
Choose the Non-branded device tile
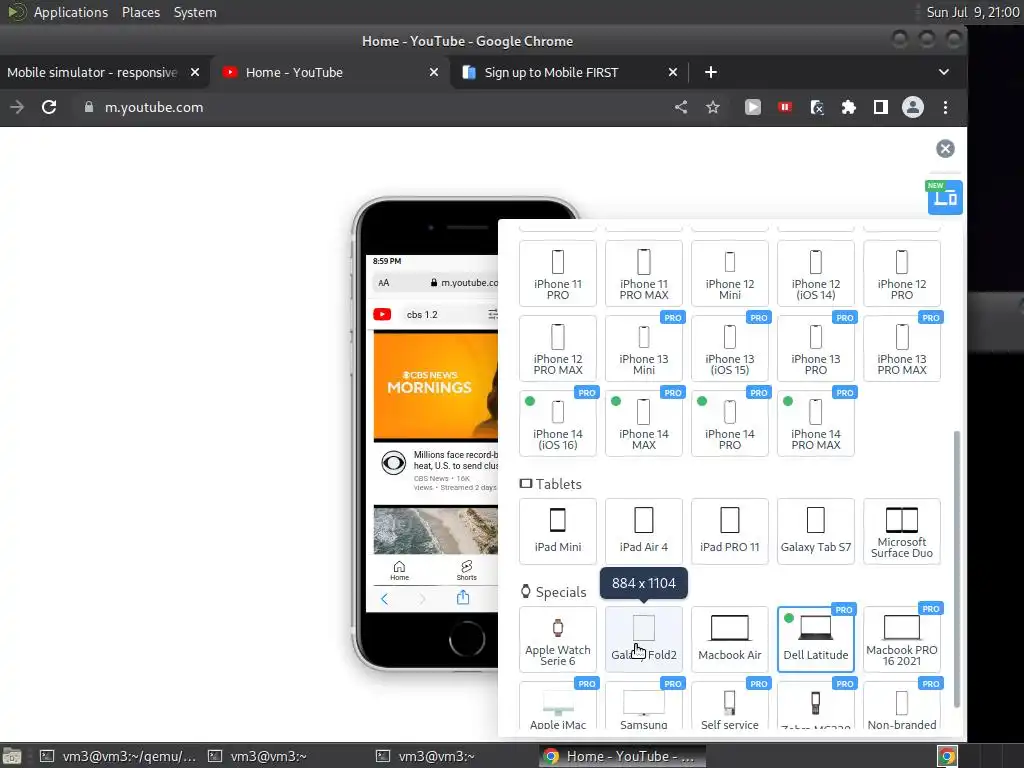tap(902, 706)
